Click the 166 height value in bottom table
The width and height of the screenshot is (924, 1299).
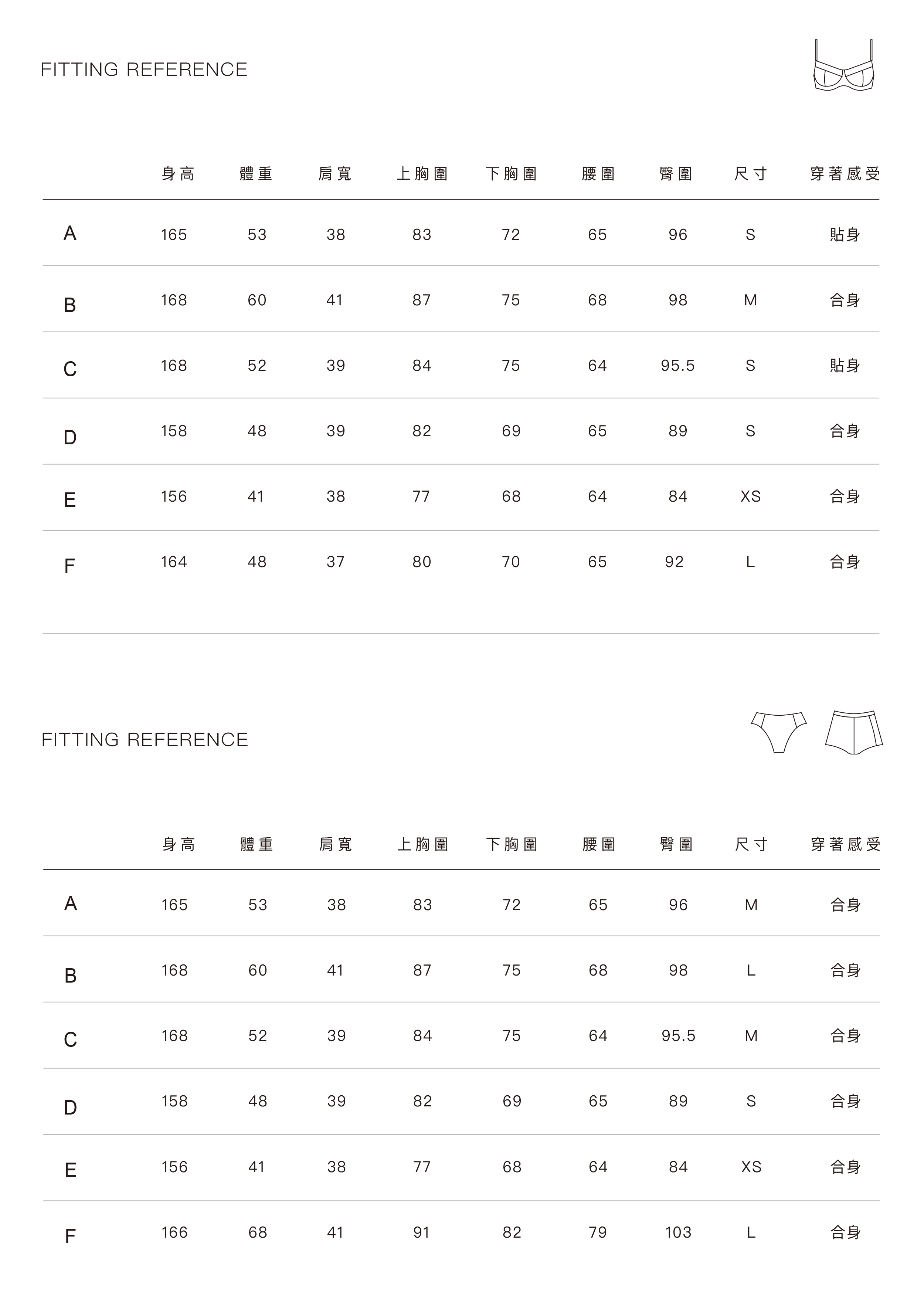pos(174,1232)
